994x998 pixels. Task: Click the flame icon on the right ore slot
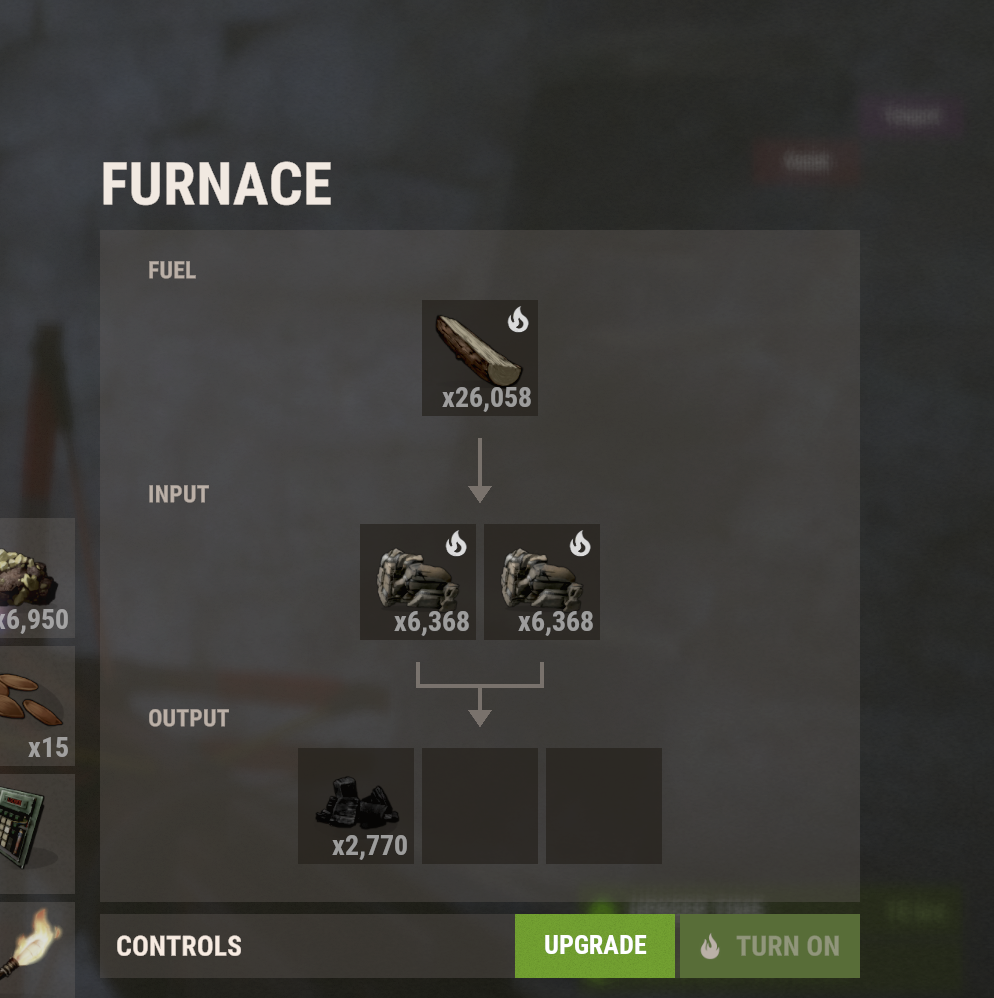[x=580, y=544]
